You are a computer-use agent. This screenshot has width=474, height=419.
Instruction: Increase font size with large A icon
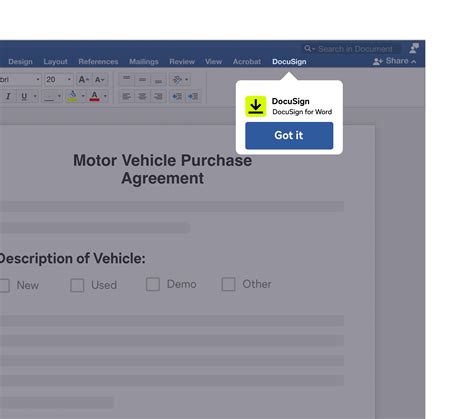[x=83, y=80]
